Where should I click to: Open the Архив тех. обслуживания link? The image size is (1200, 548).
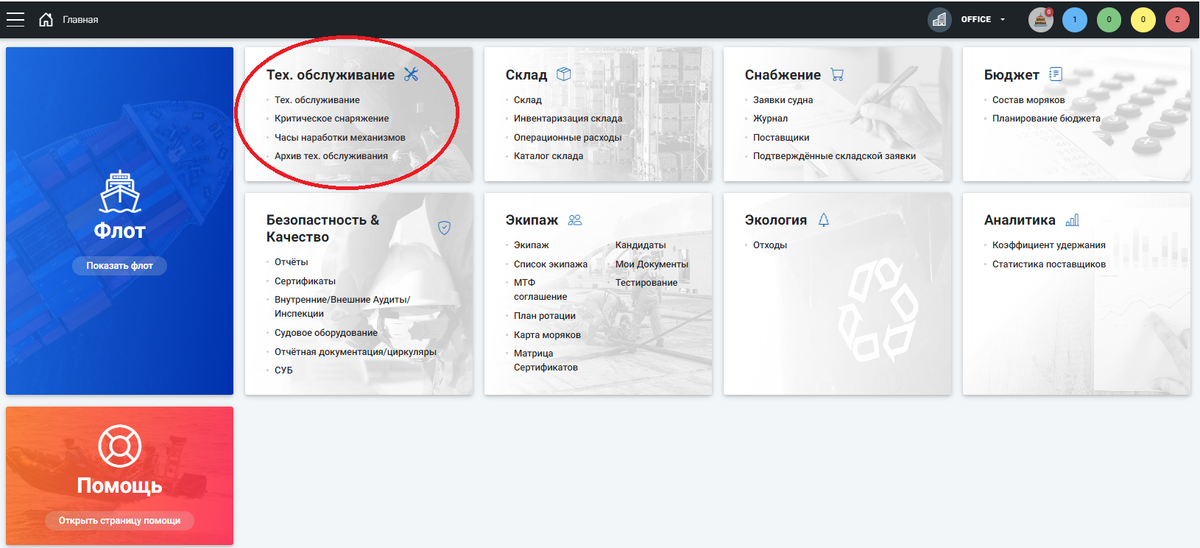331,156
